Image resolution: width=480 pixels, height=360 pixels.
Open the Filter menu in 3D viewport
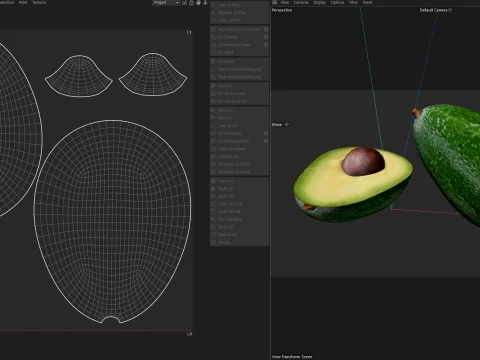pos(353,2)
